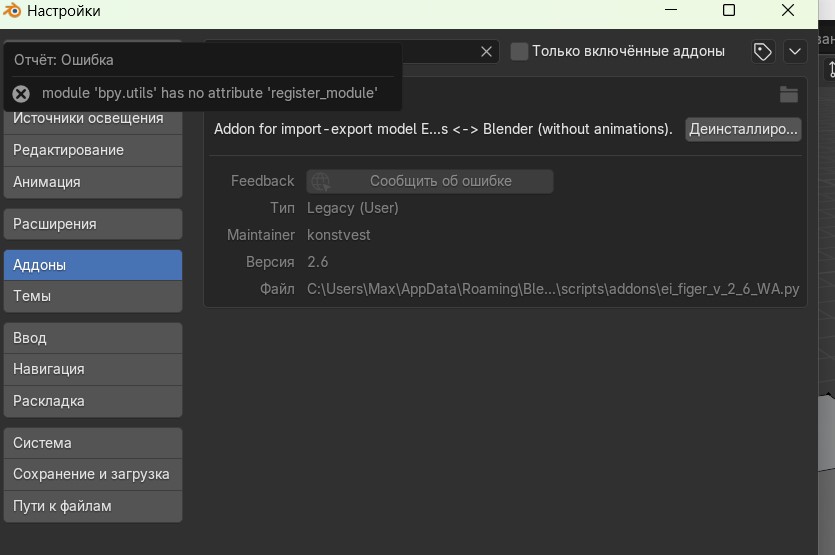Open the Темы preferences tab
835x555 pixels.
pyautogui.click(x=93, y=296)
